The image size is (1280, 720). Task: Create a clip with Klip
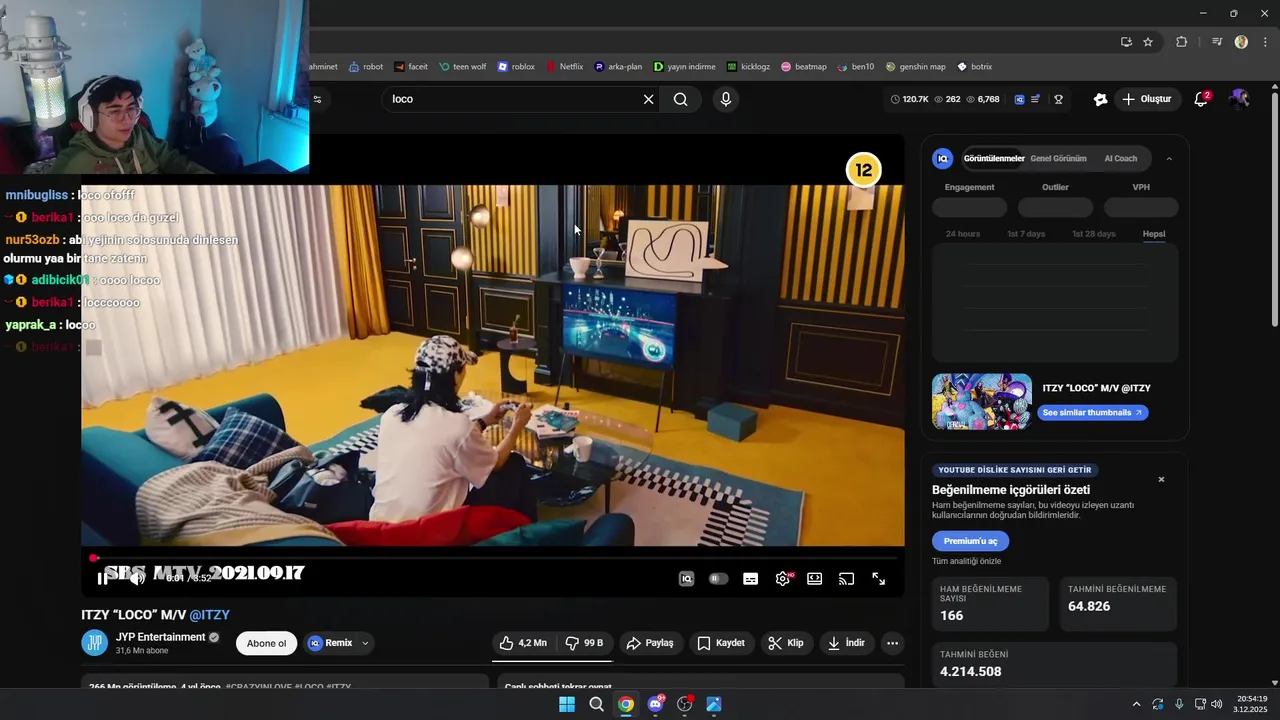(x=786, y=643)
